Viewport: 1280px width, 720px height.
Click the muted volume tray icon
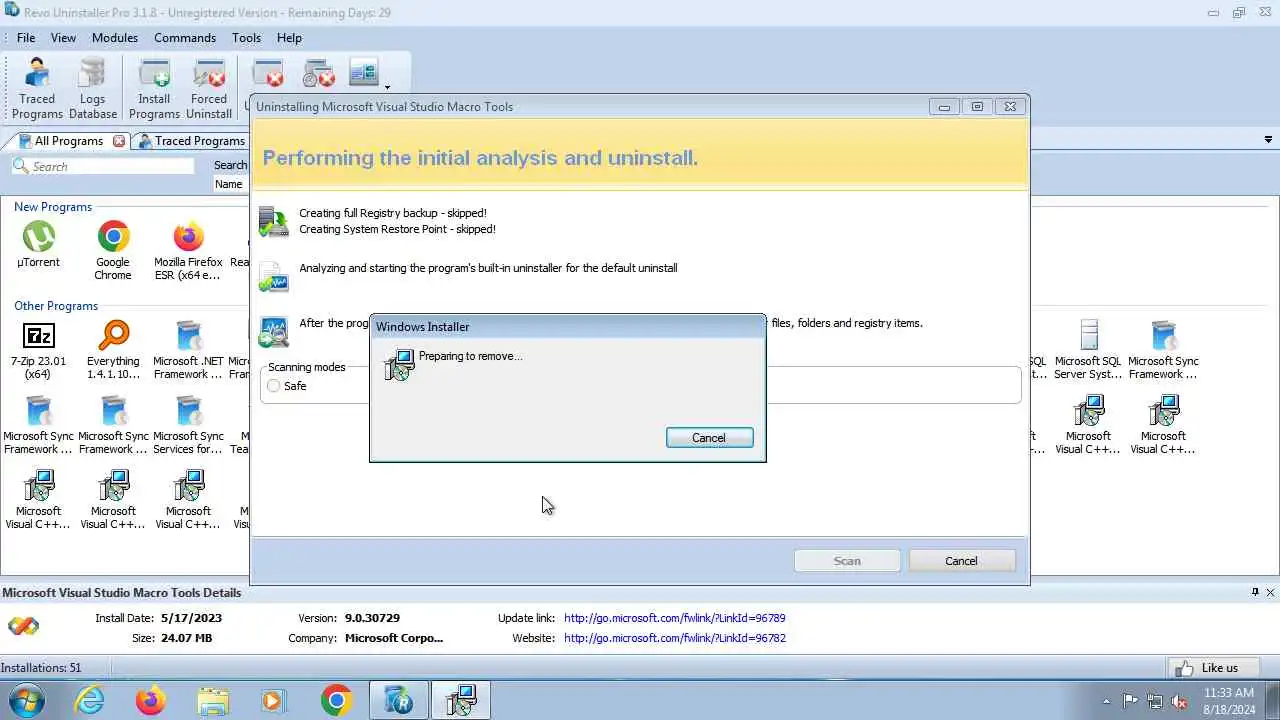(x=1180, y=701)
